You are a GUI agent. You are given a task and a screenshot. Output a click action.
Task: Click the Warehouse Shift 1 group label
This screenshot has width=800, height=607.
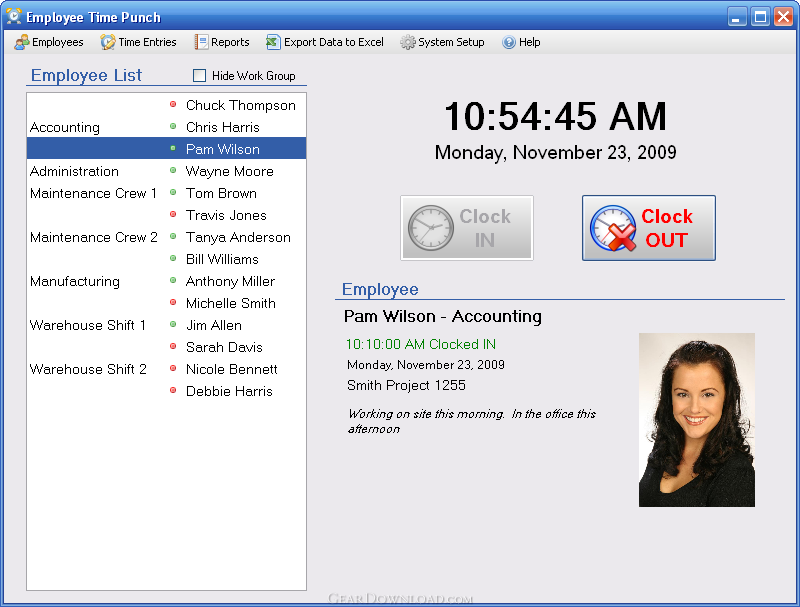[88, 325]
